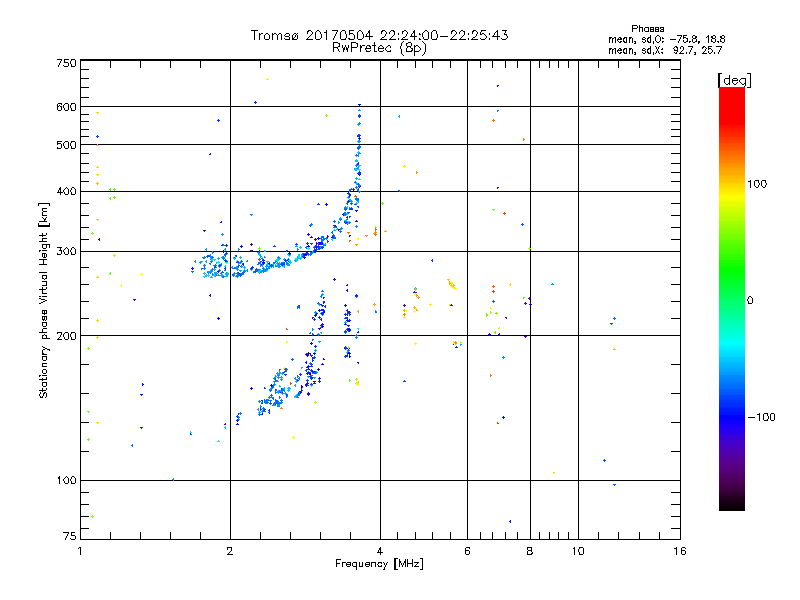Screen dimensions: 800x600
Task: Click the x-axis label '1'
Action: (x=80, y=551)
